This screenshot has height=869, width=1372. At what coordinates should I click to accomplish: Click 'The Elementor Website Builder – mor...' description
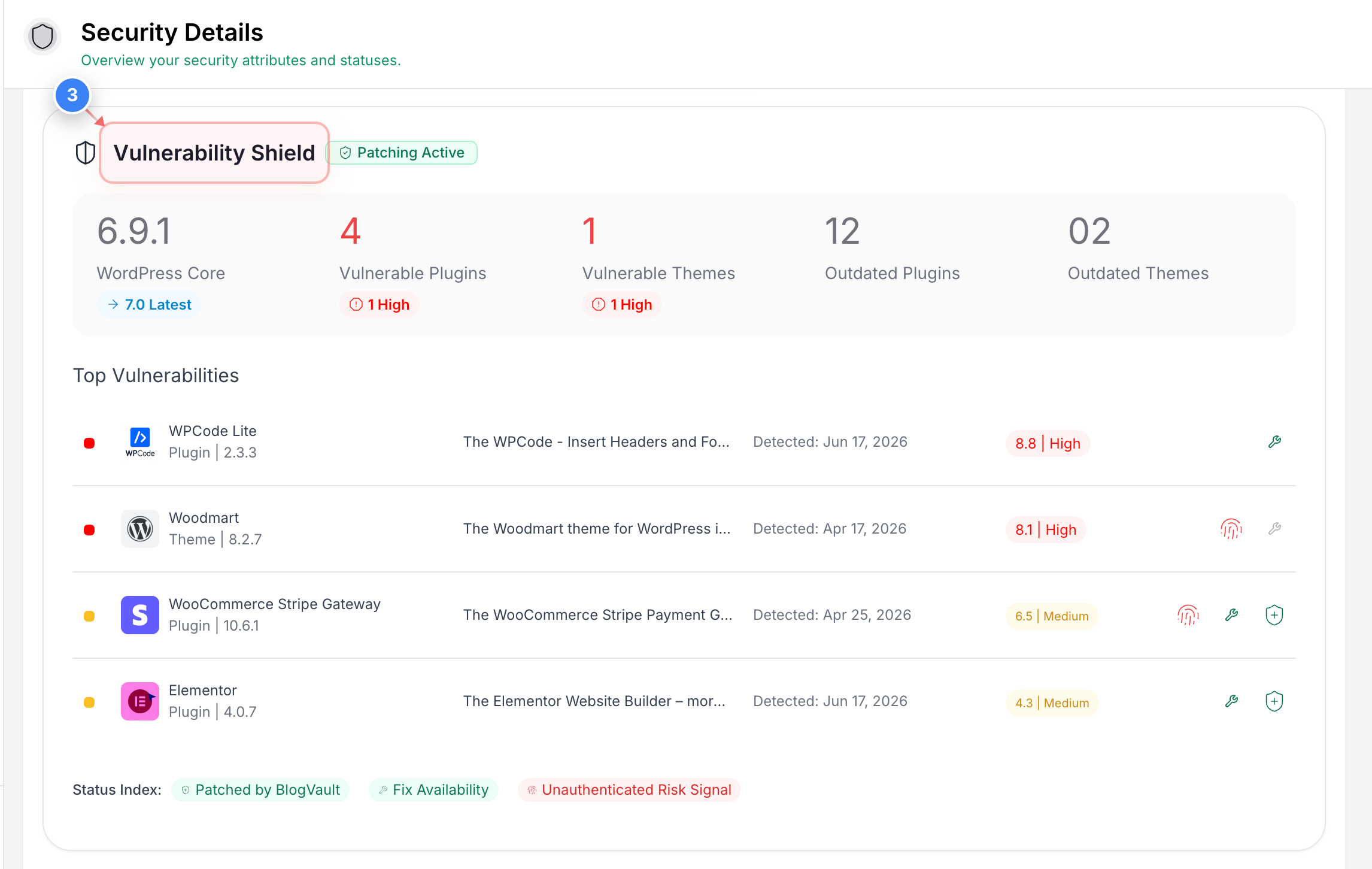(x=594, y=701)
